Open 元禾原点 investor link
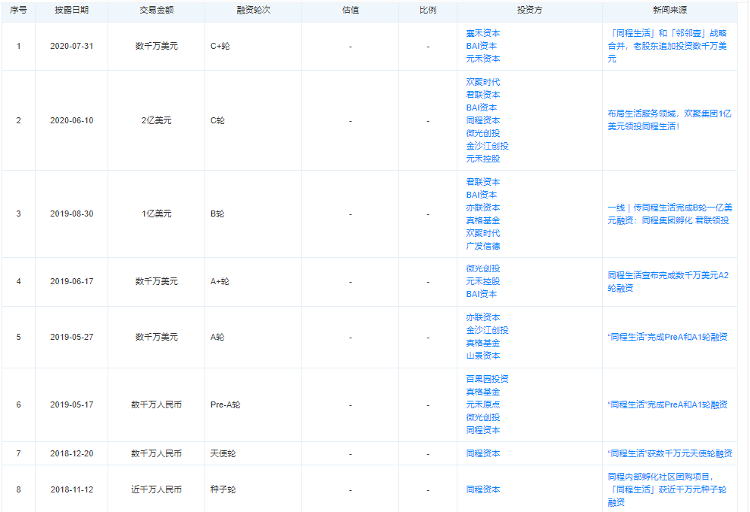 coord(483,404)
